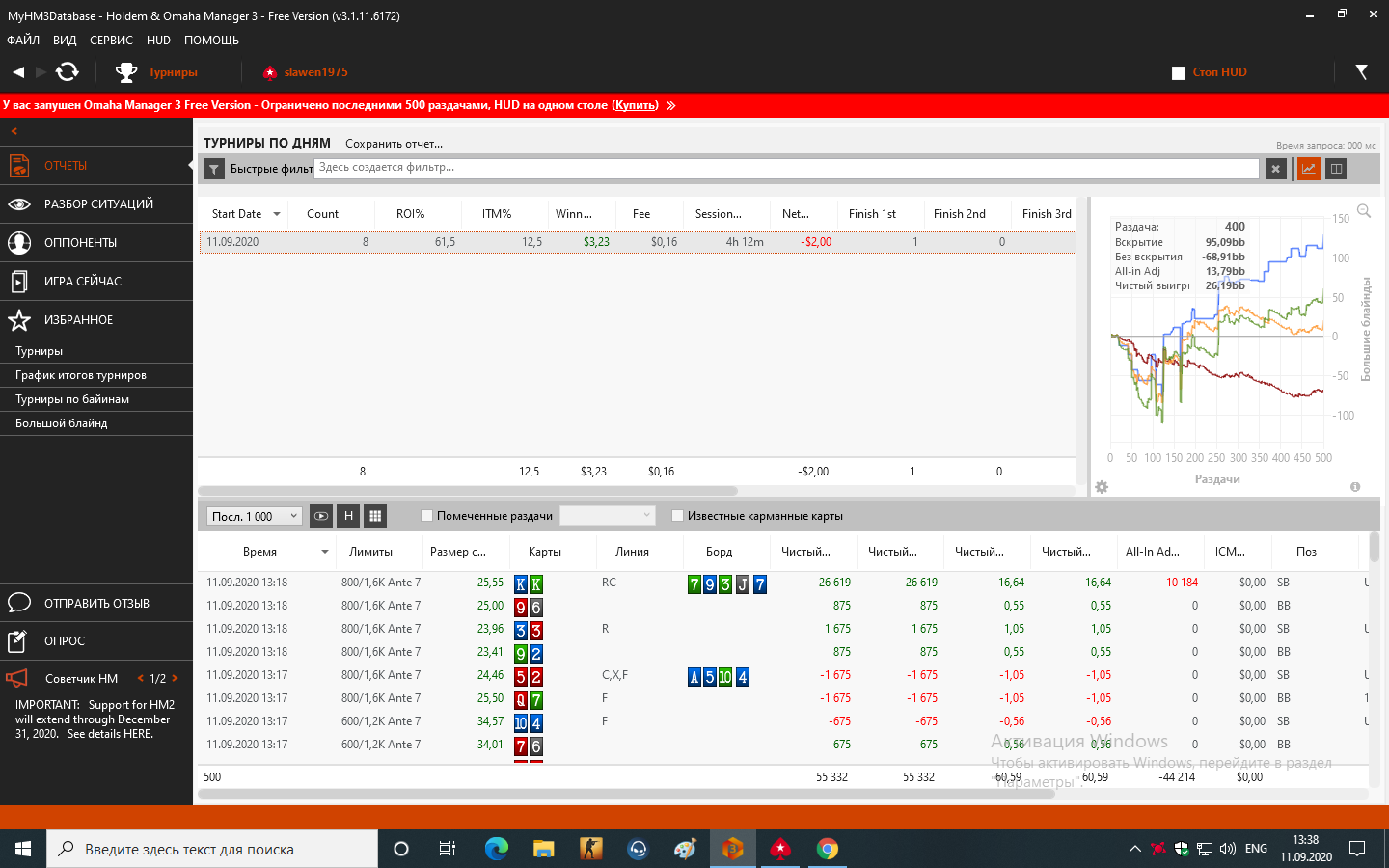Toggle the orange graph view button
The height and width of the screenshot is (868, 1389).
pyautogui.click(x=1308, y=169)
